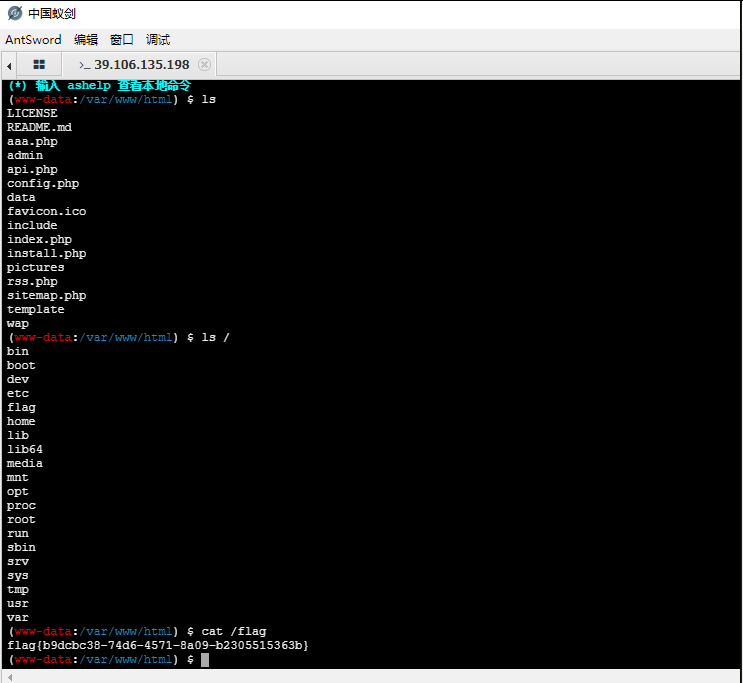743x683 pixels.
Task: Click config.php in the listing
Action: coord(42,184)
